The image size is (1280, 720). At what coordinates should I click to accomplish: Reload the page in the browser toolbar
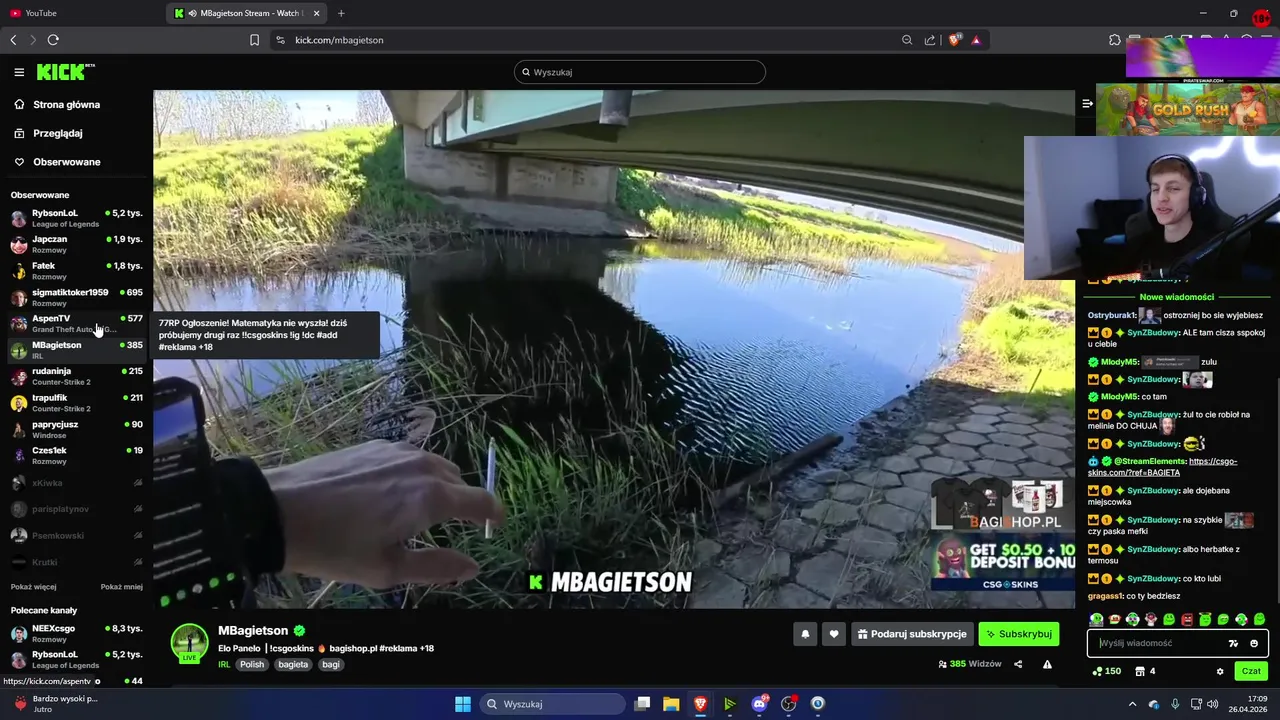pos(53,40)
